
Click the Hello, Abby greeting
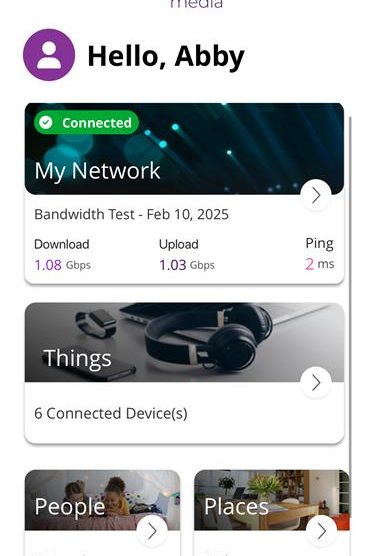pyautogui.click(x=166, y=56)
